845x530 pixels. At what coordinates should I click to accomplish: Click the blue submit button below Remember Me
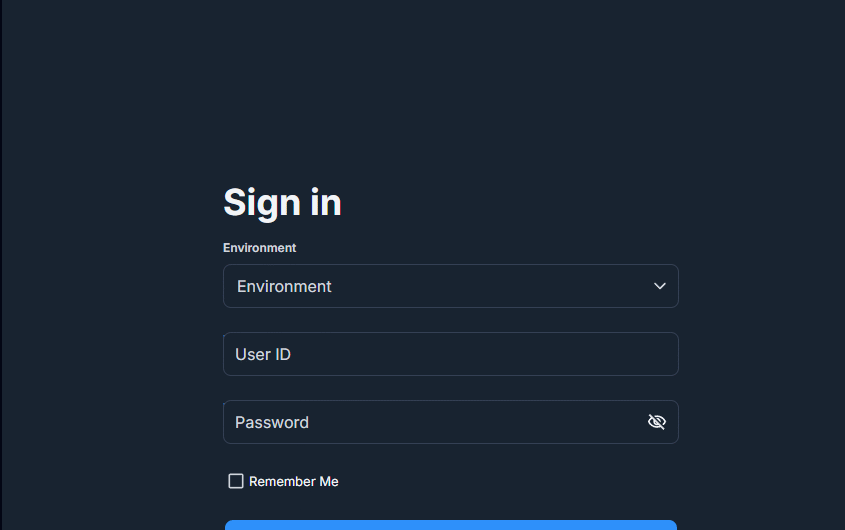tap(451, 525)
